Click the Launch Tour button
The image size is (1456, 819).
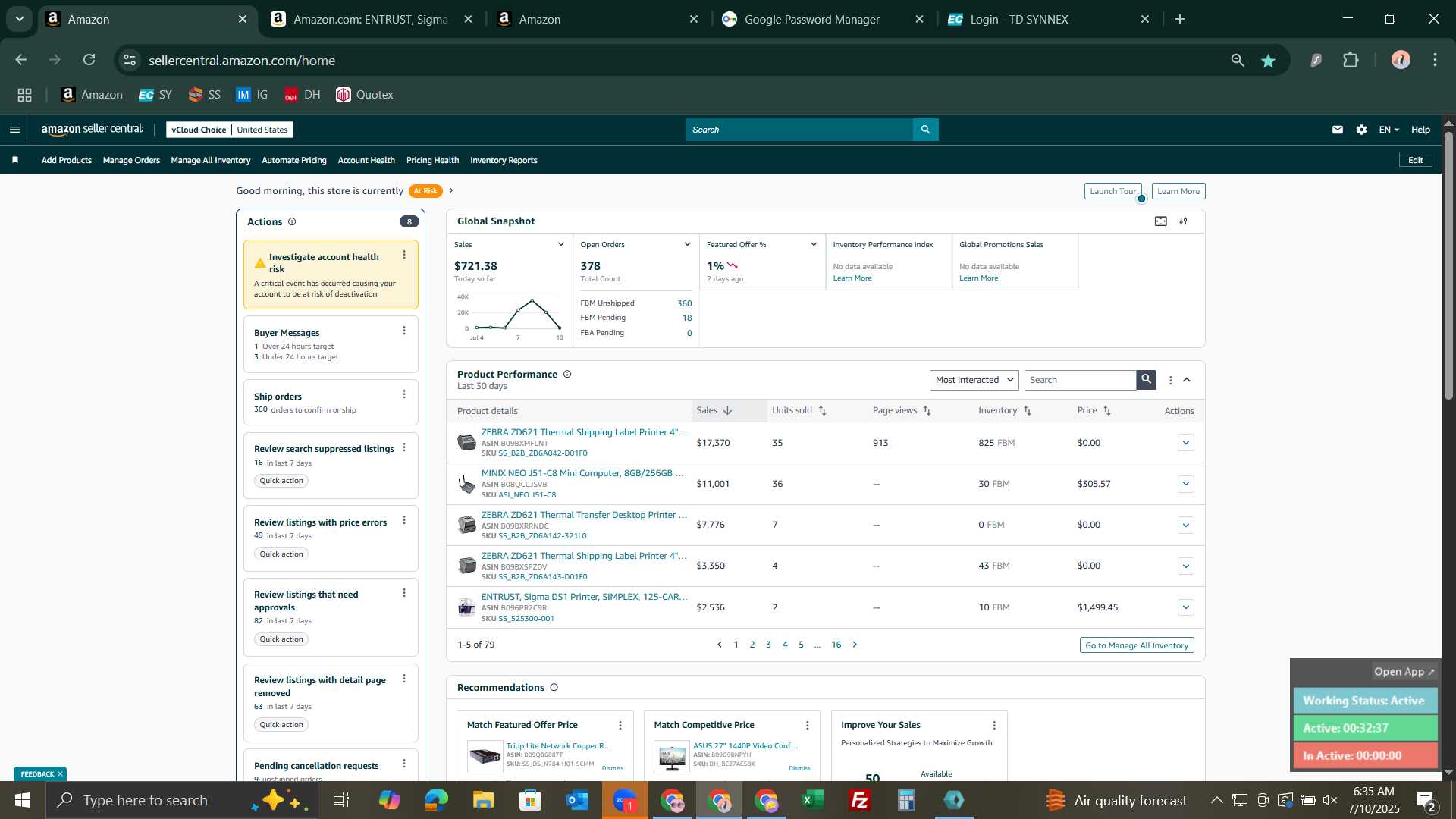point(1112,191)
